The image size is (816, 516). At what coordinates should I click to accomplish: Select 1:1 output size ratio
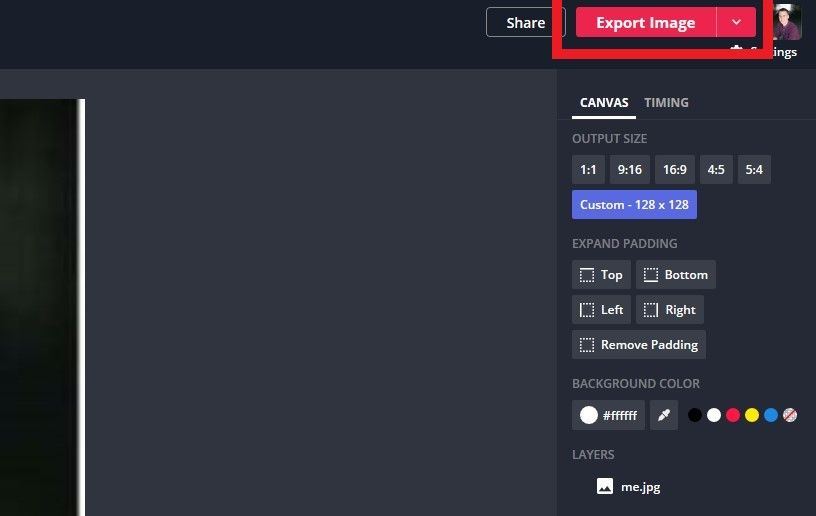588,170
